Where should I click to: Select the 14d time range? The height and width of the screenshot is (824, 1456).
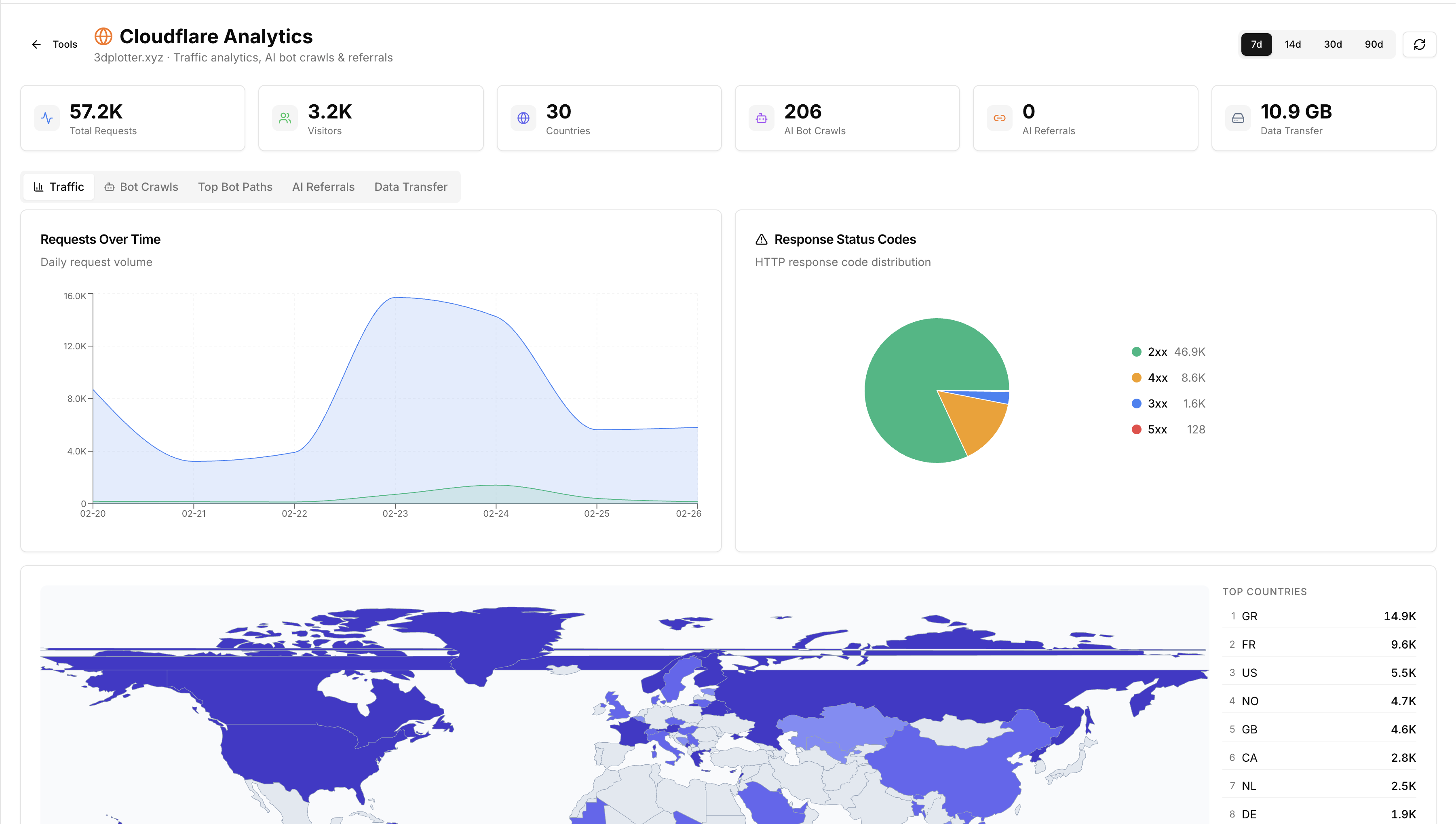(x=1293, y=44)
